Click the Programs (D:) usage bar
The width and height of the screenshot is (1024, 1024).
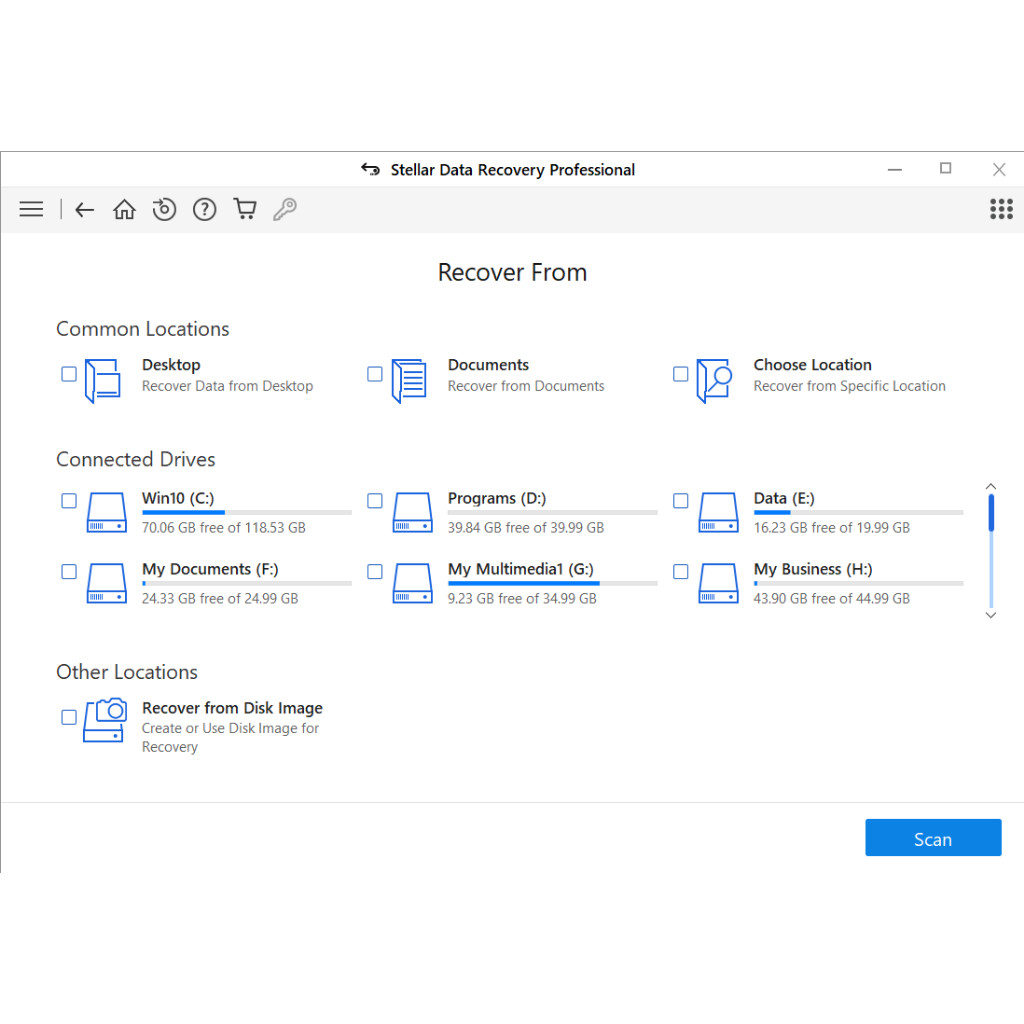coord(552,513)
